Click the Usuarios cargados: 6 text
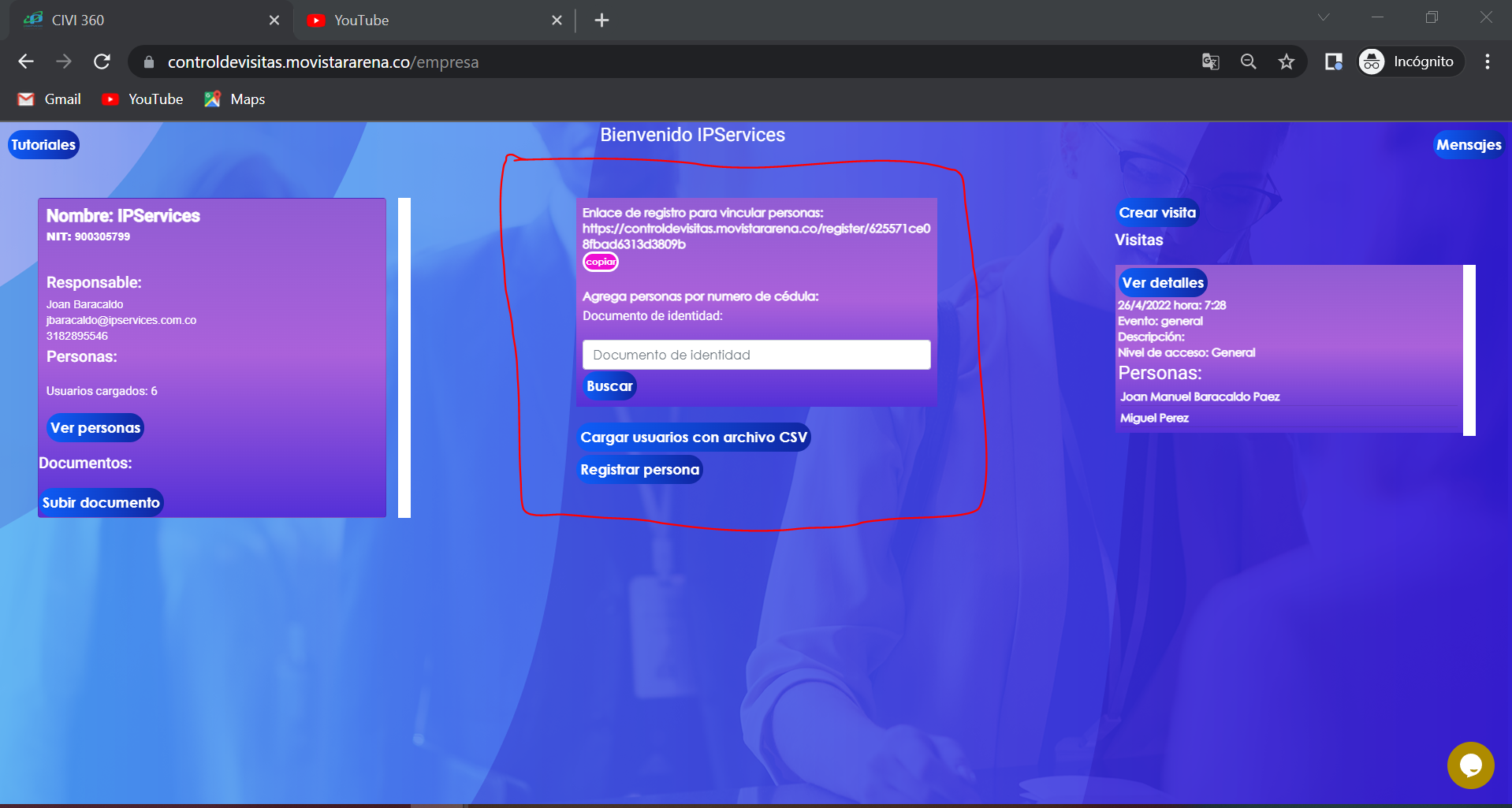Viewport: 1512px width, 808px height. point(102,391)
